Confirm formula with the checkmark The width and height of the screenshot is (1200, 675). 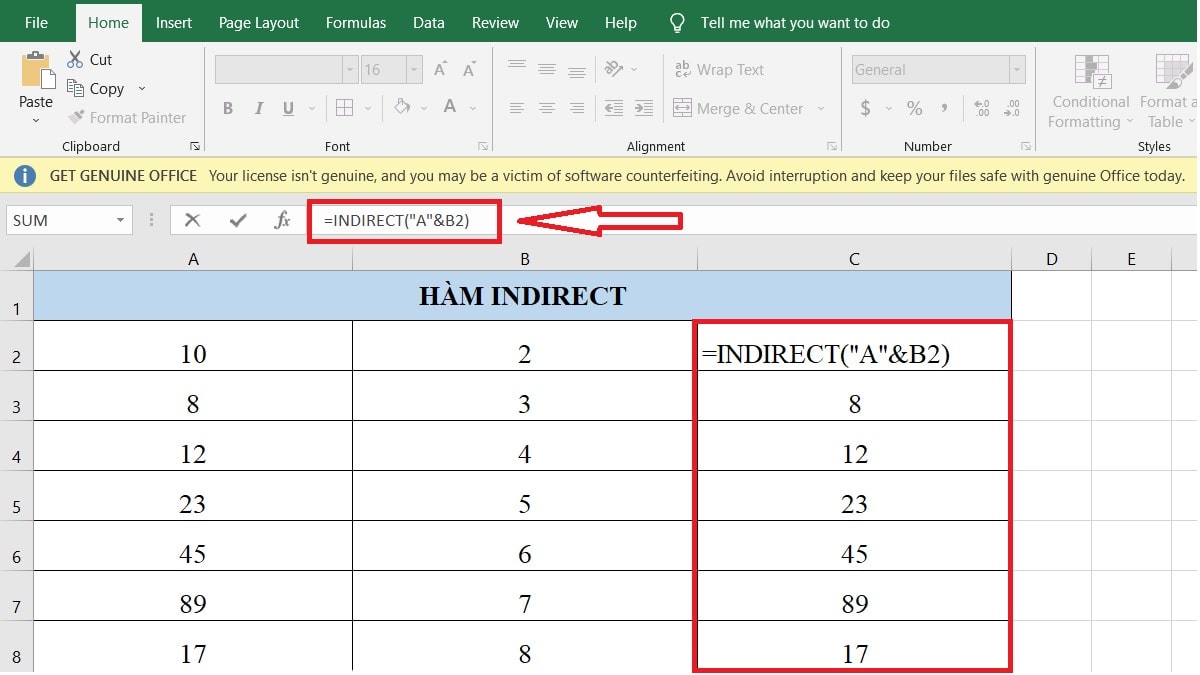[x=238, y=220]
